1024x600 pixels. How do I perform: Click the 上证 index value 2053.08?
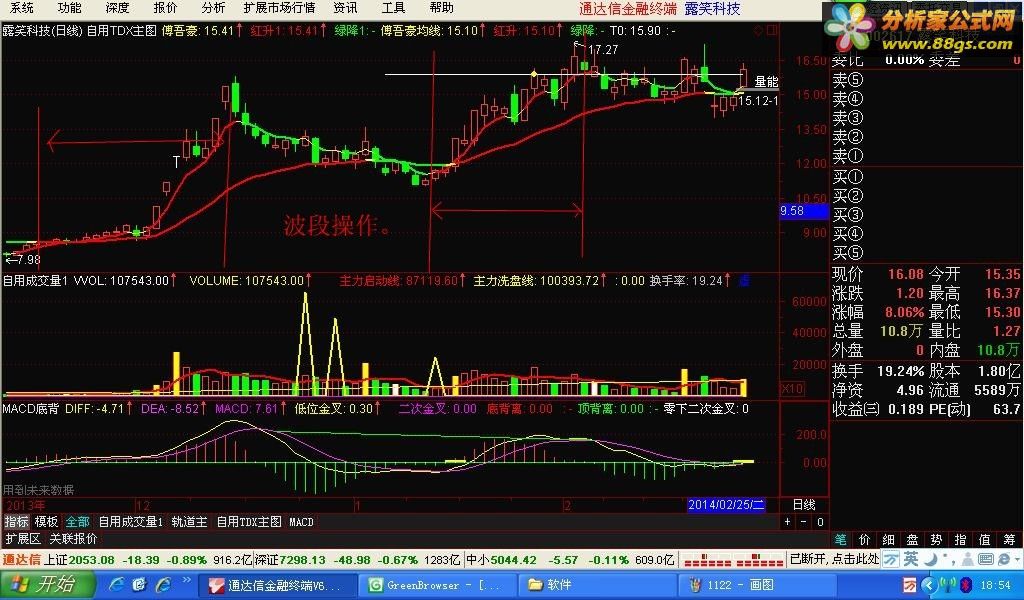pos(91,560)
